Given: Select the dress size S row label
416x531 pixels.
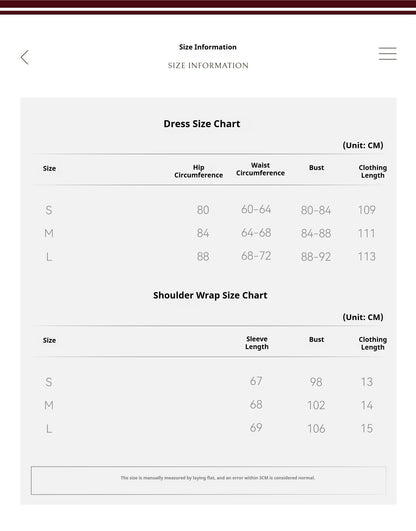Looking at the screenshot, I should pos(49,210).
